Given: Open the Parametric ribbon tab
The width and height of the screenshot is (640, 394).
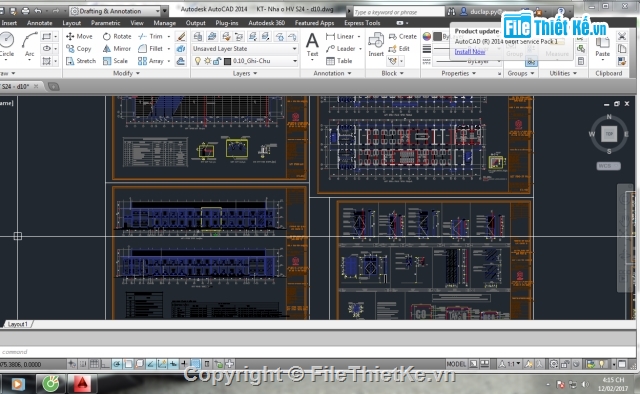Looking at the screenshot, I should point(105,23).
